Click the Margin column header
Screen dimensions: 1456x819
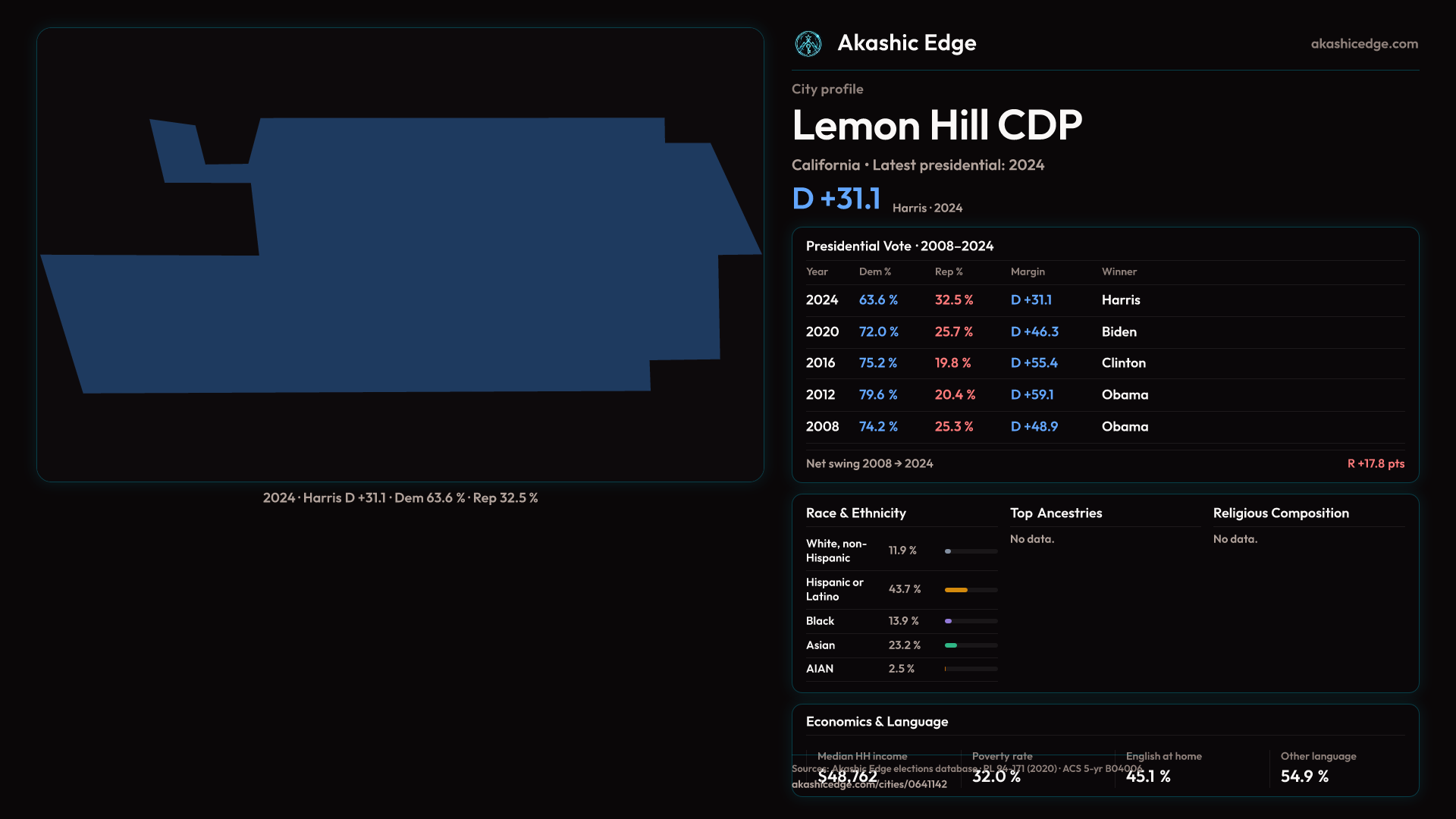click(x=1027, y=271)
